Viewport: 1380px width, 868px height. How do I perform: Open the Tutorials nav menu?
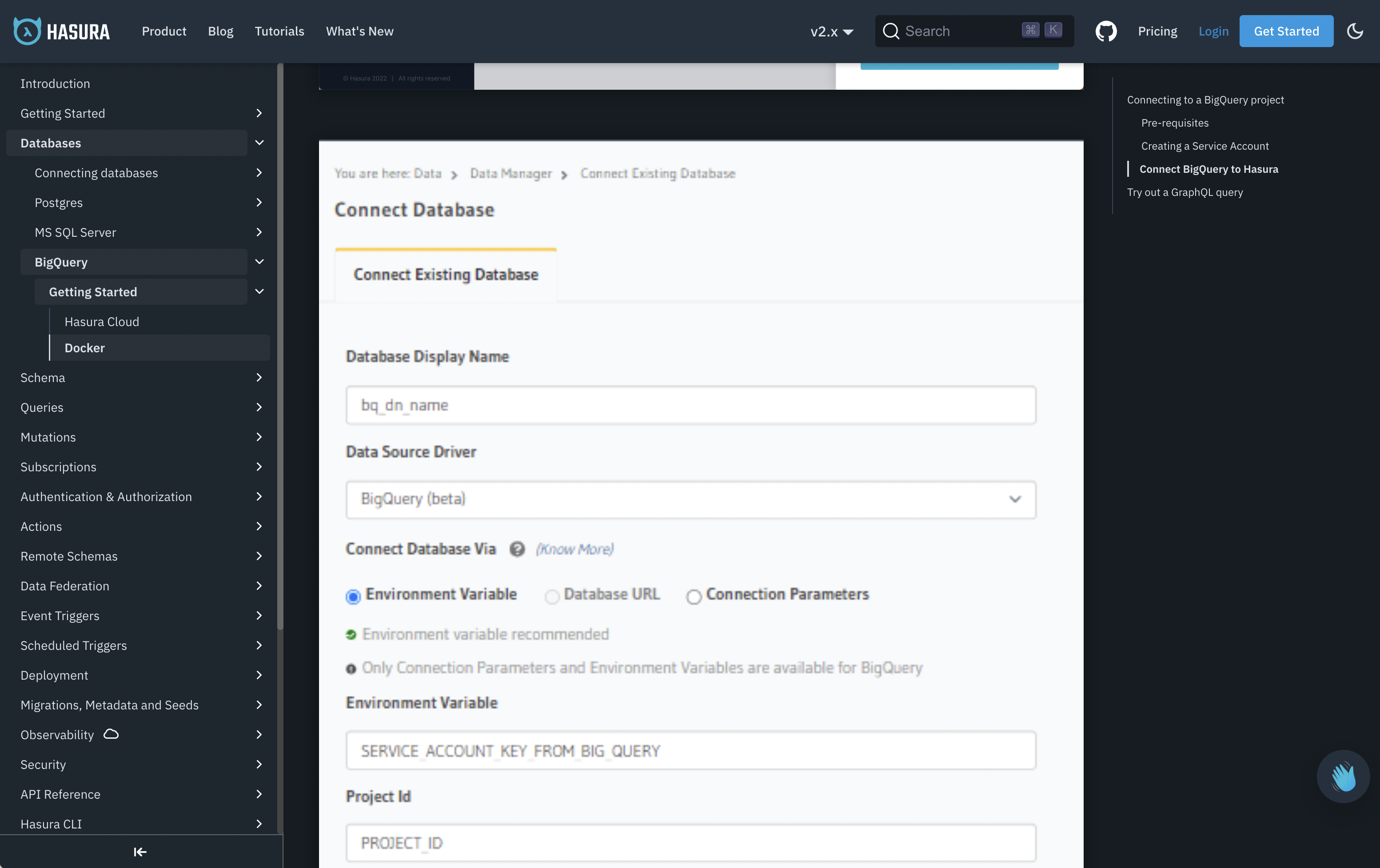pos(279,31)
